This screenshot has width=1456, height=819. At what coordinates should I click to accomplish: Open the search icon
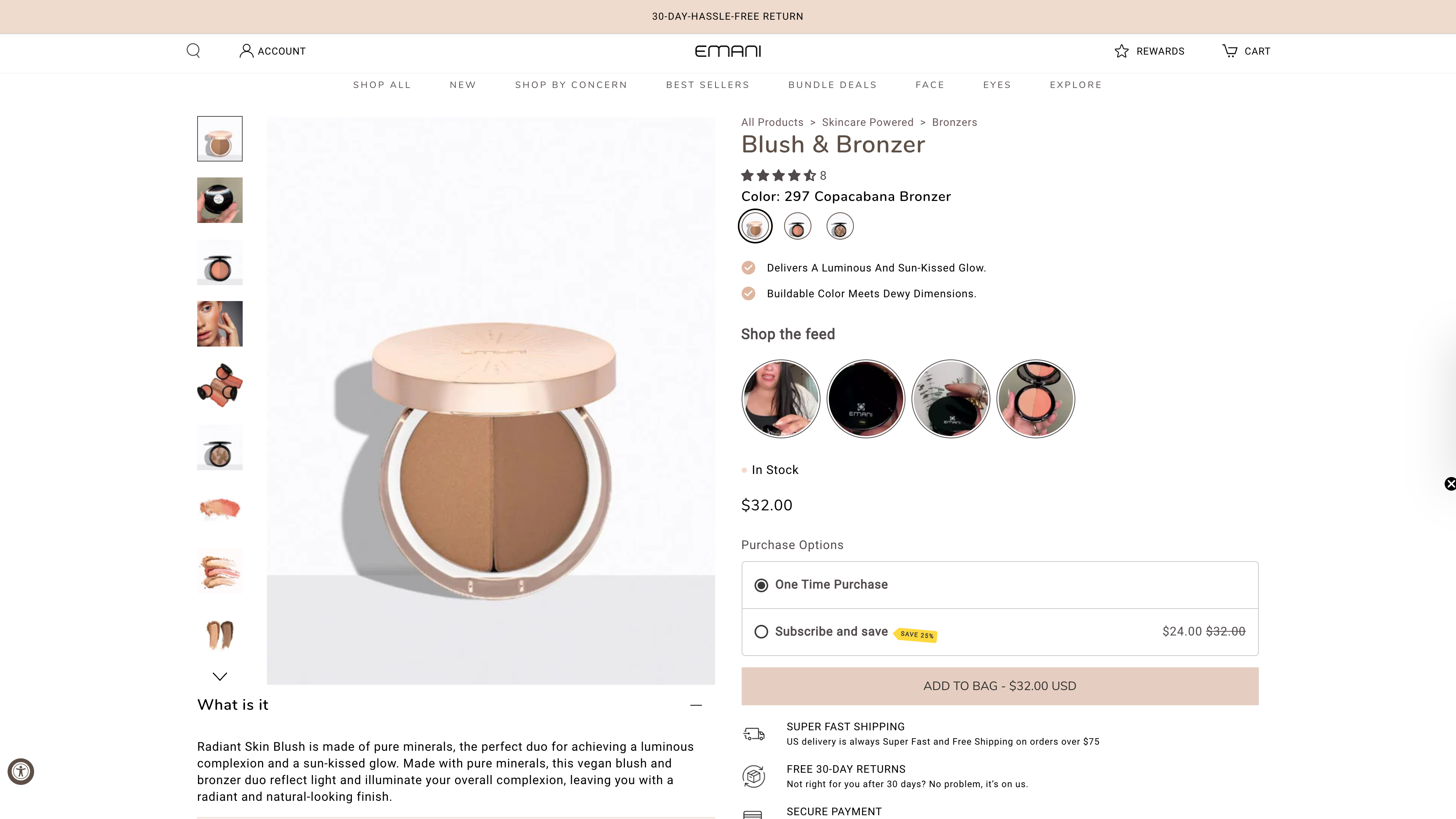pyautogui.click(x=193, y=50)
